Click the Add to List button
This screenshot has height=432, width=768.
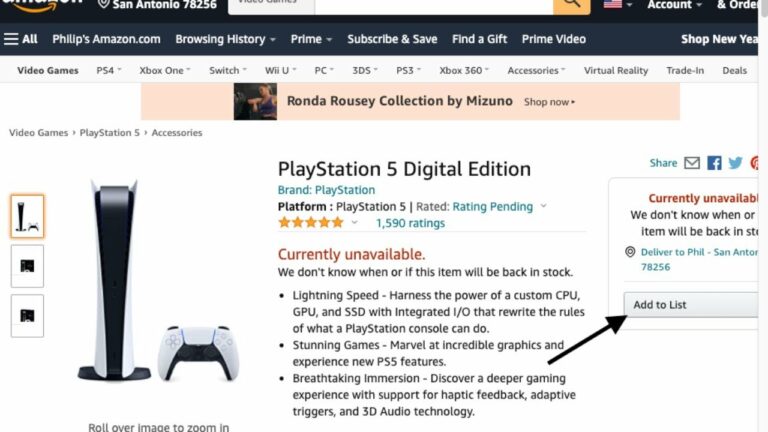[691, 305]
